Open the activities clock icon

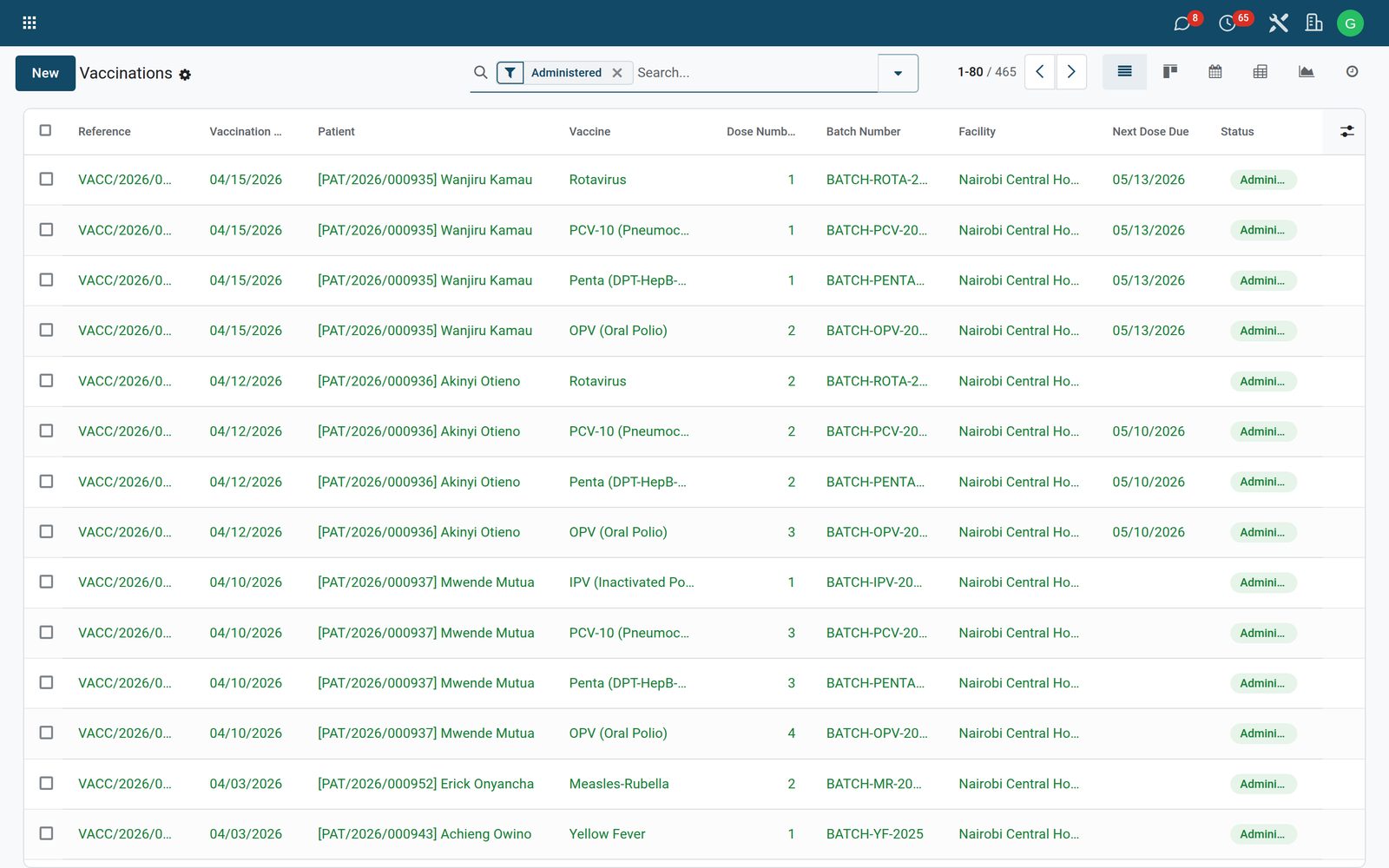(1228, 23)
